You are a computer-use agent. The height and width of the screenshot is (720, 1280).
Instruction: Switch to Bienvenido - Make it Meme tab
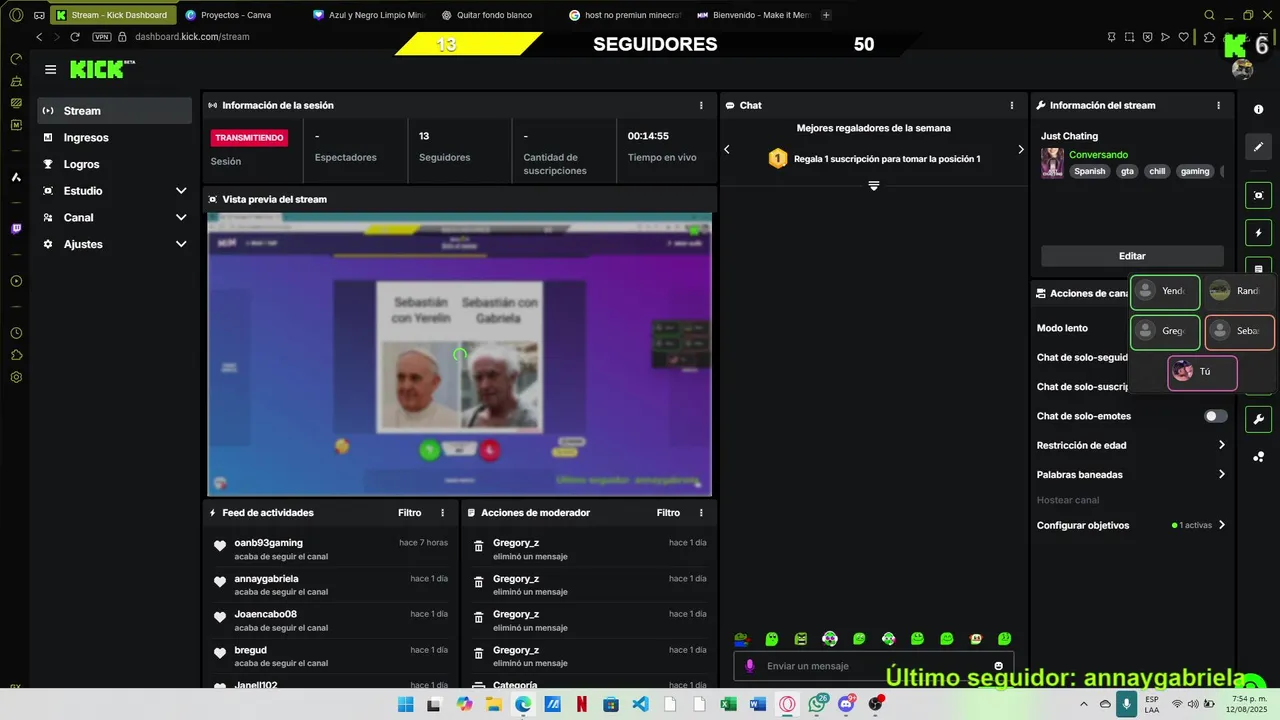tap(752, 15)
